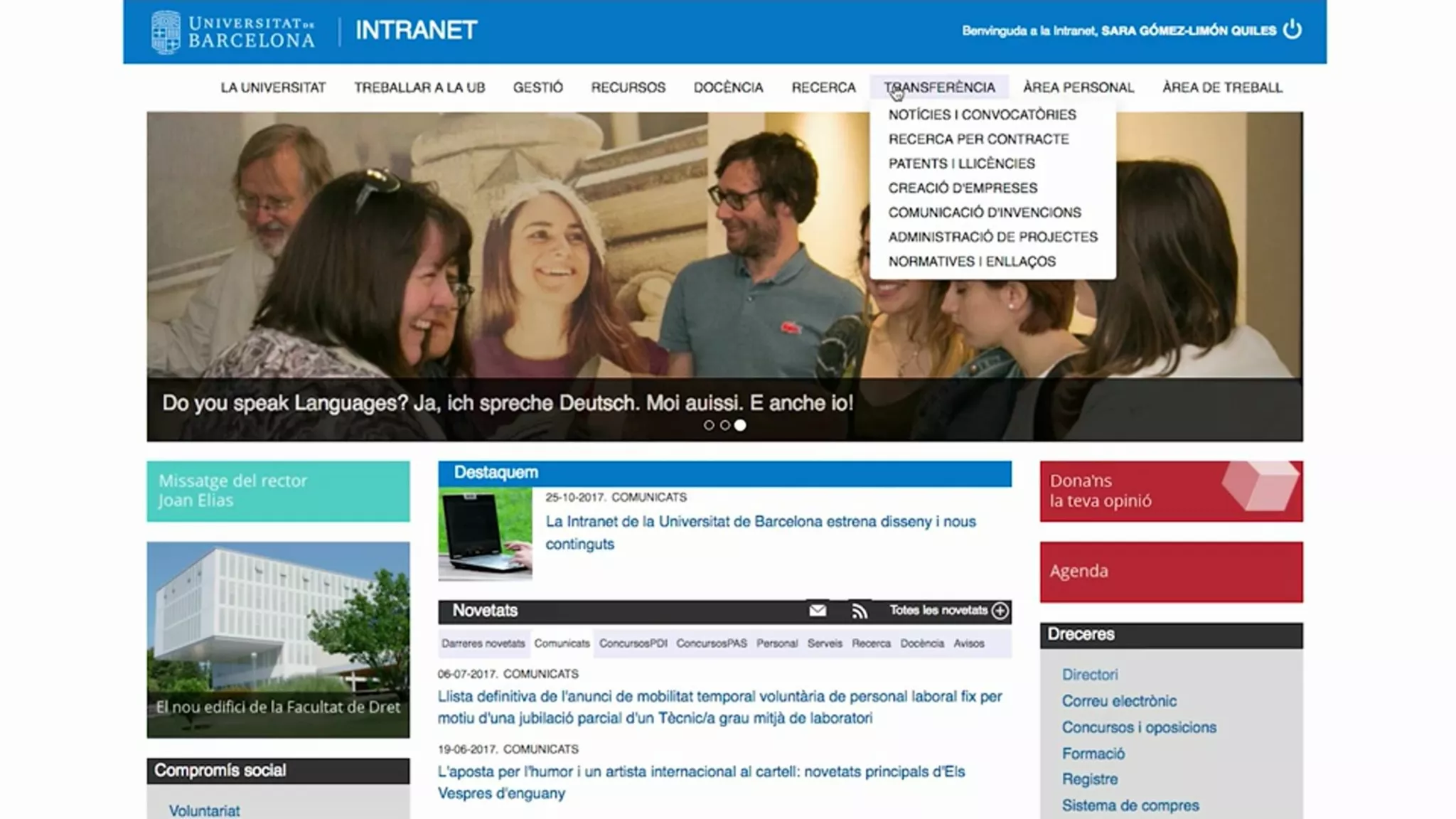Image resolution: width=1456 pixels, height=819 pixels.
Task: Select Creació d'Empreses menu entry
Action: click(x=962, y=188)
